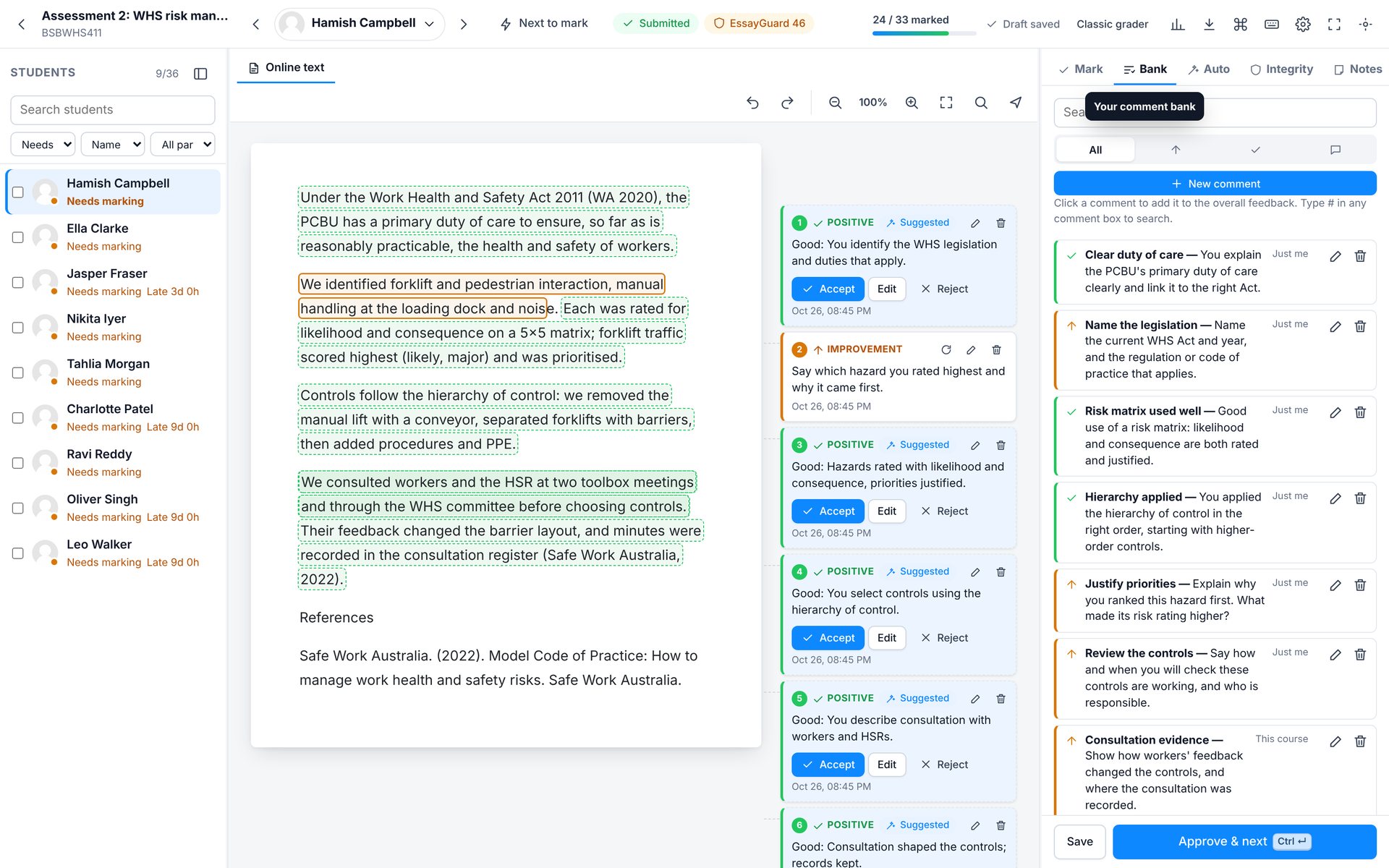
Task: Click Approve & next button
Action: pyautogui.click(x=1244, y=841)
